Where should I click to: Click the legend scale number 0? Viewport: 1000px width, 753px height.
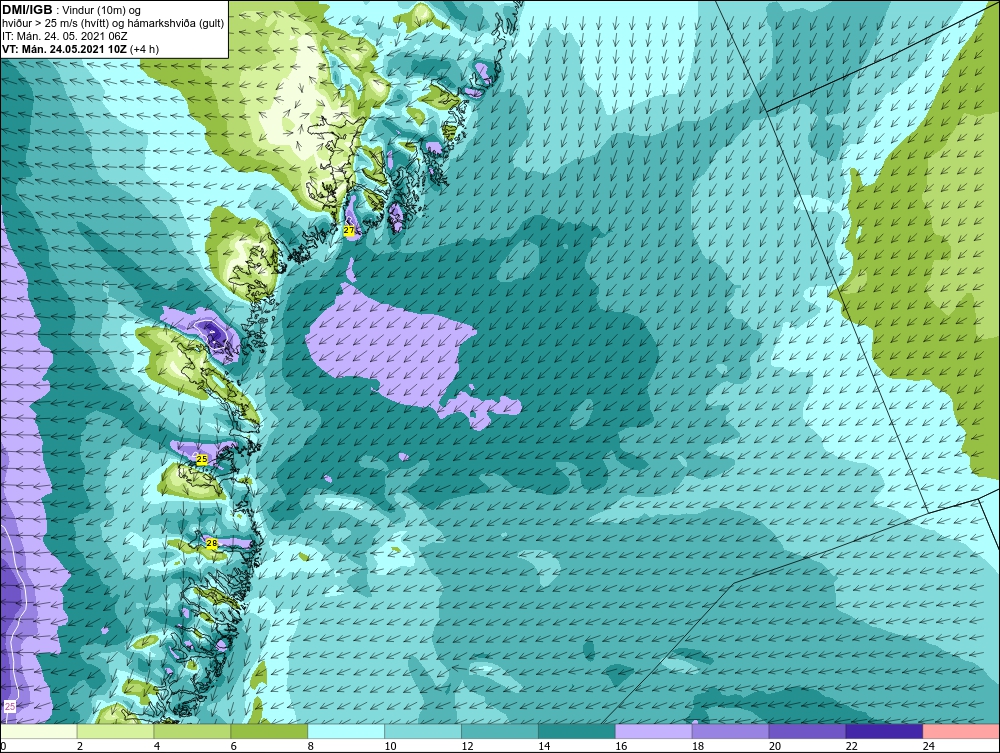point(3,746)
